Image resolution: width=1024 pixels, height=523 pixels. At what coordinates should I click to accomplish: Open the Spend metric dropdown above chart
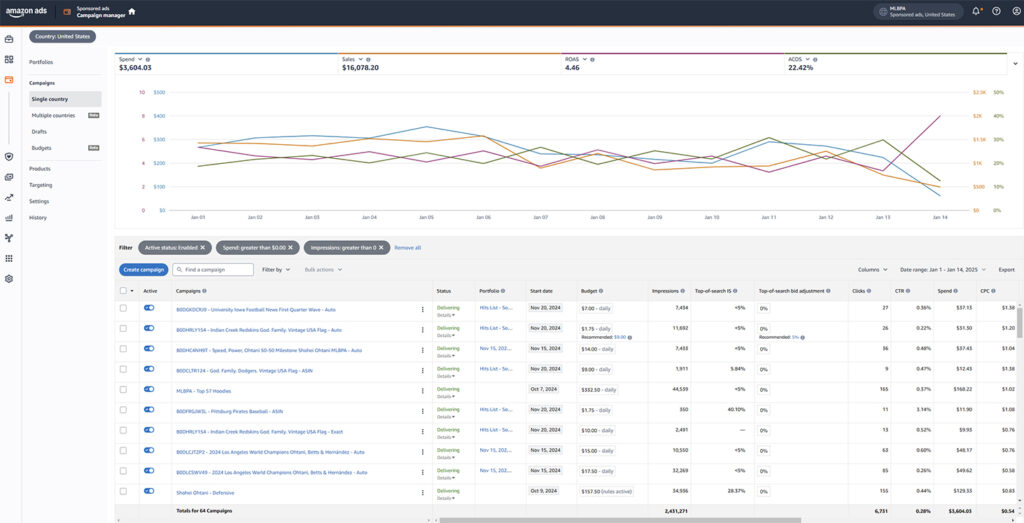coord(140,59)
